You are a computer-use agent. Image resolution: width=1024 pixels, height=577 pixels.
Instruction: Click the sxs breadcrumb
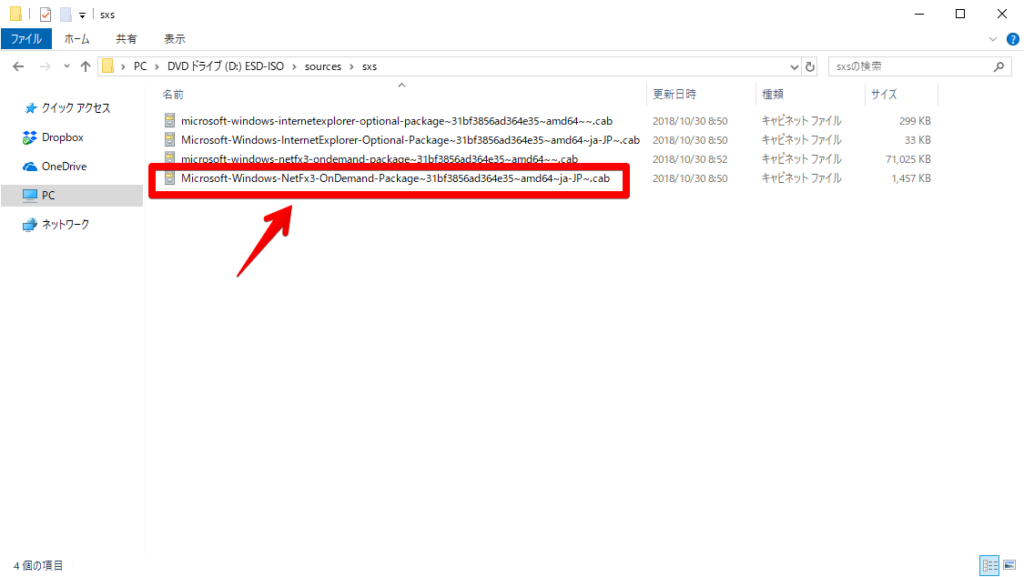tap(370, 67)
